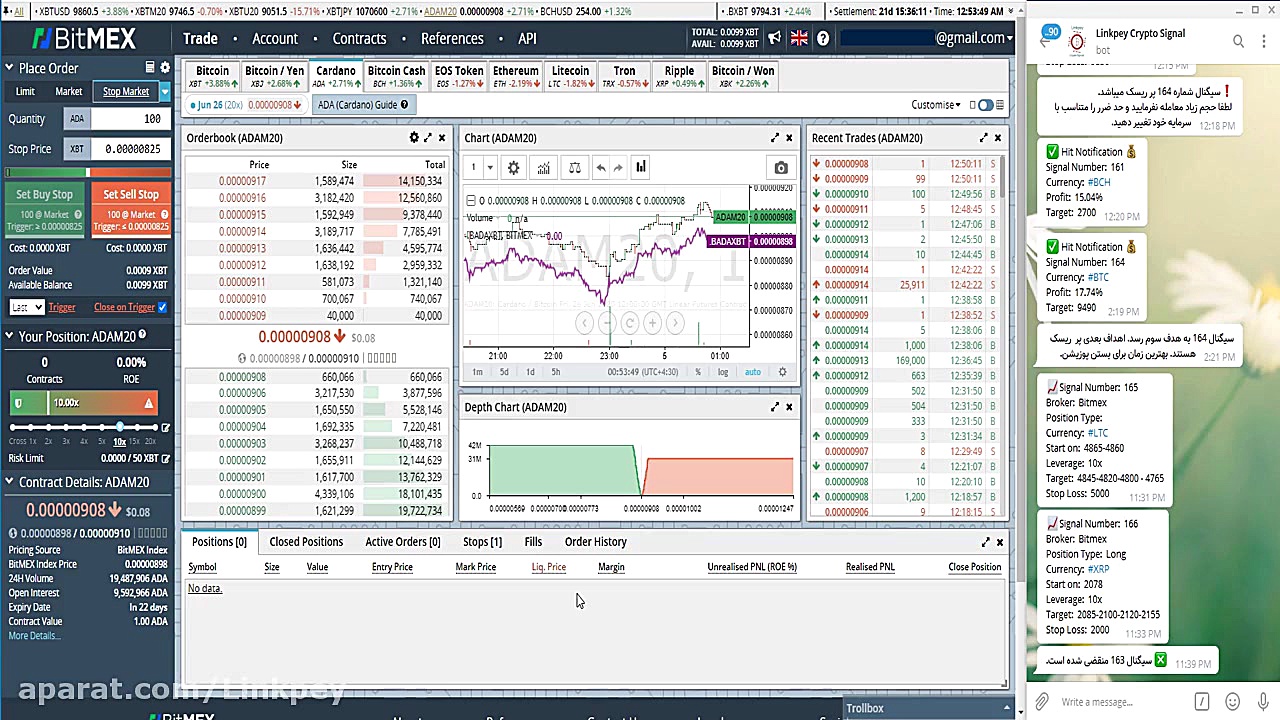Open Orderbook settings gear
1280x720 pixels.
click(x=414, y=138)
